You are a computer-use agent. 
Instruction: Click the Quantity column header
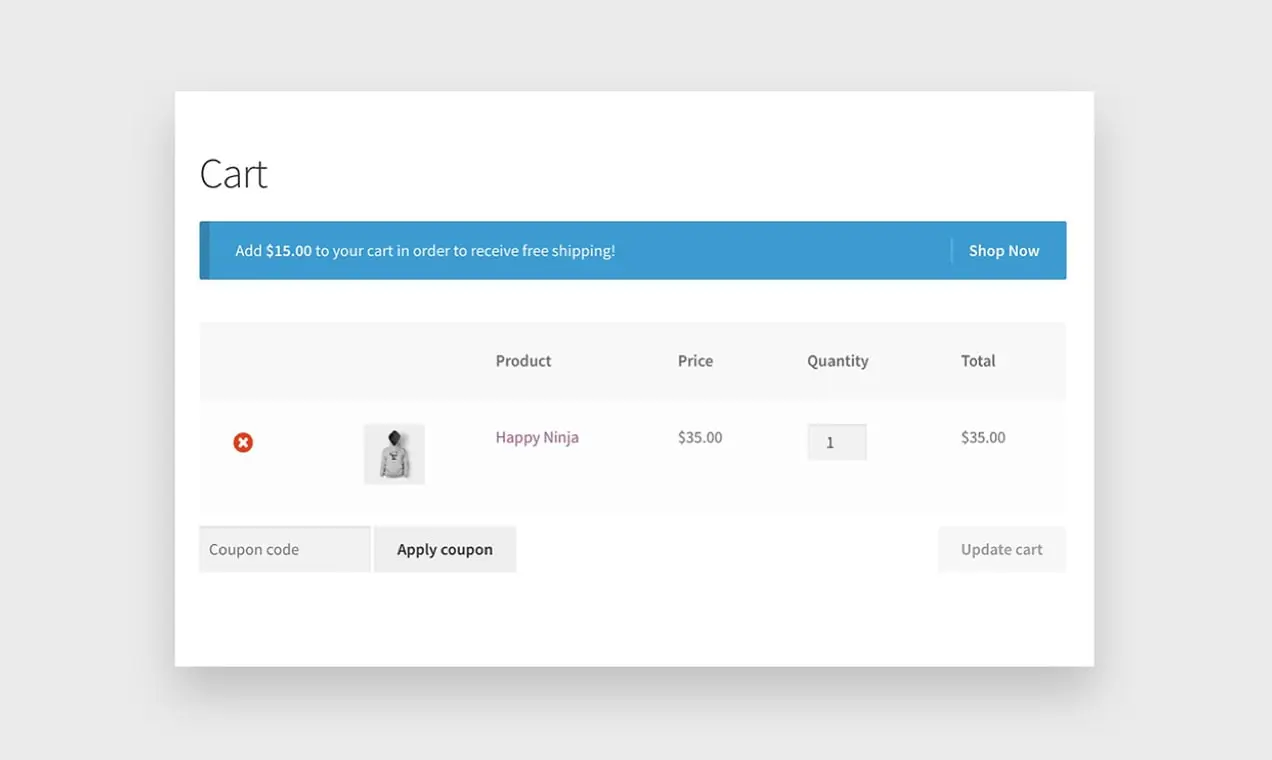tap(837, 361)
